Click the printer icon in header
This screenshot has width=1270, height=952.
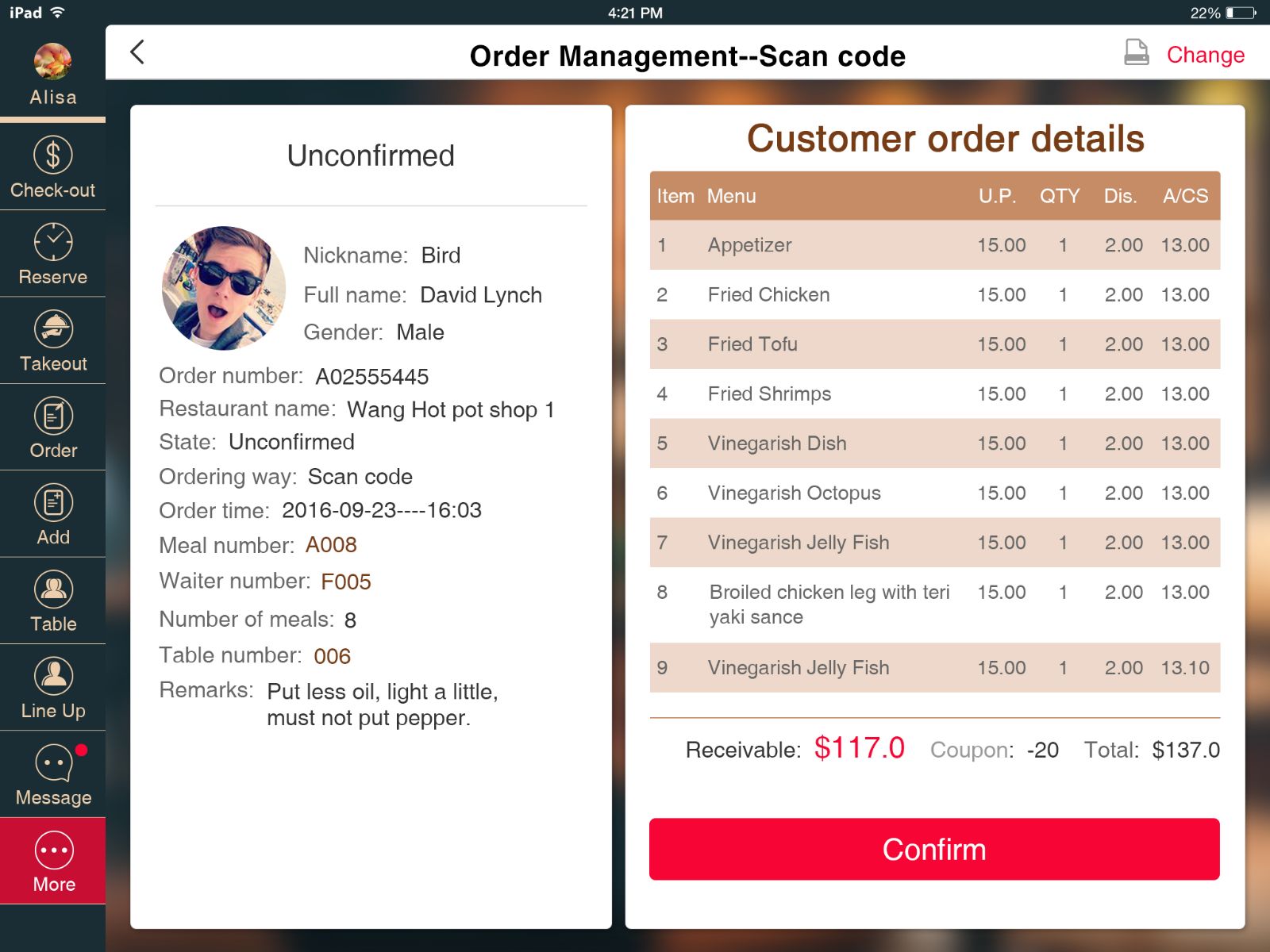(x=1136, y=53)
